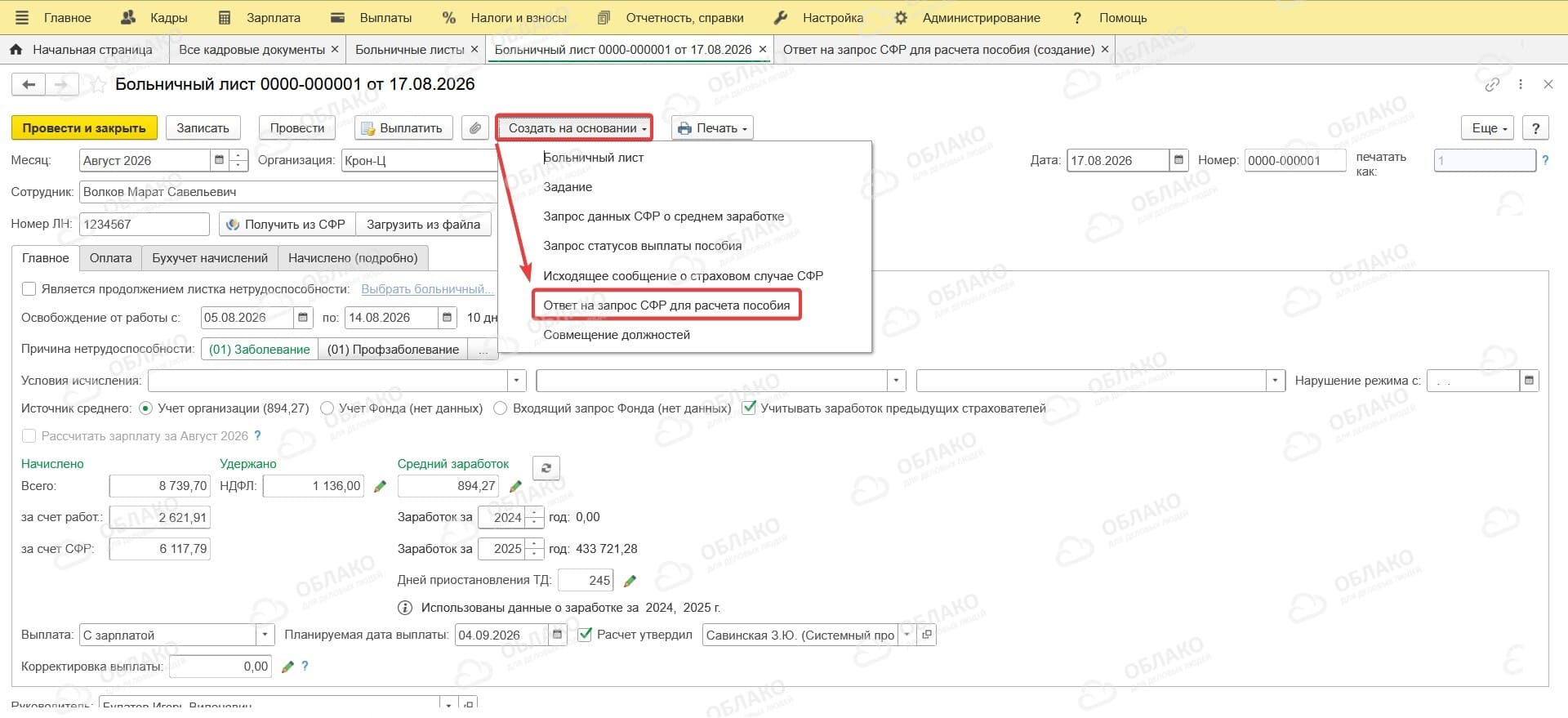Open the Выплата С зарплатой dropdown
This screenshot has width=1568, height=718.
[265, 635]
